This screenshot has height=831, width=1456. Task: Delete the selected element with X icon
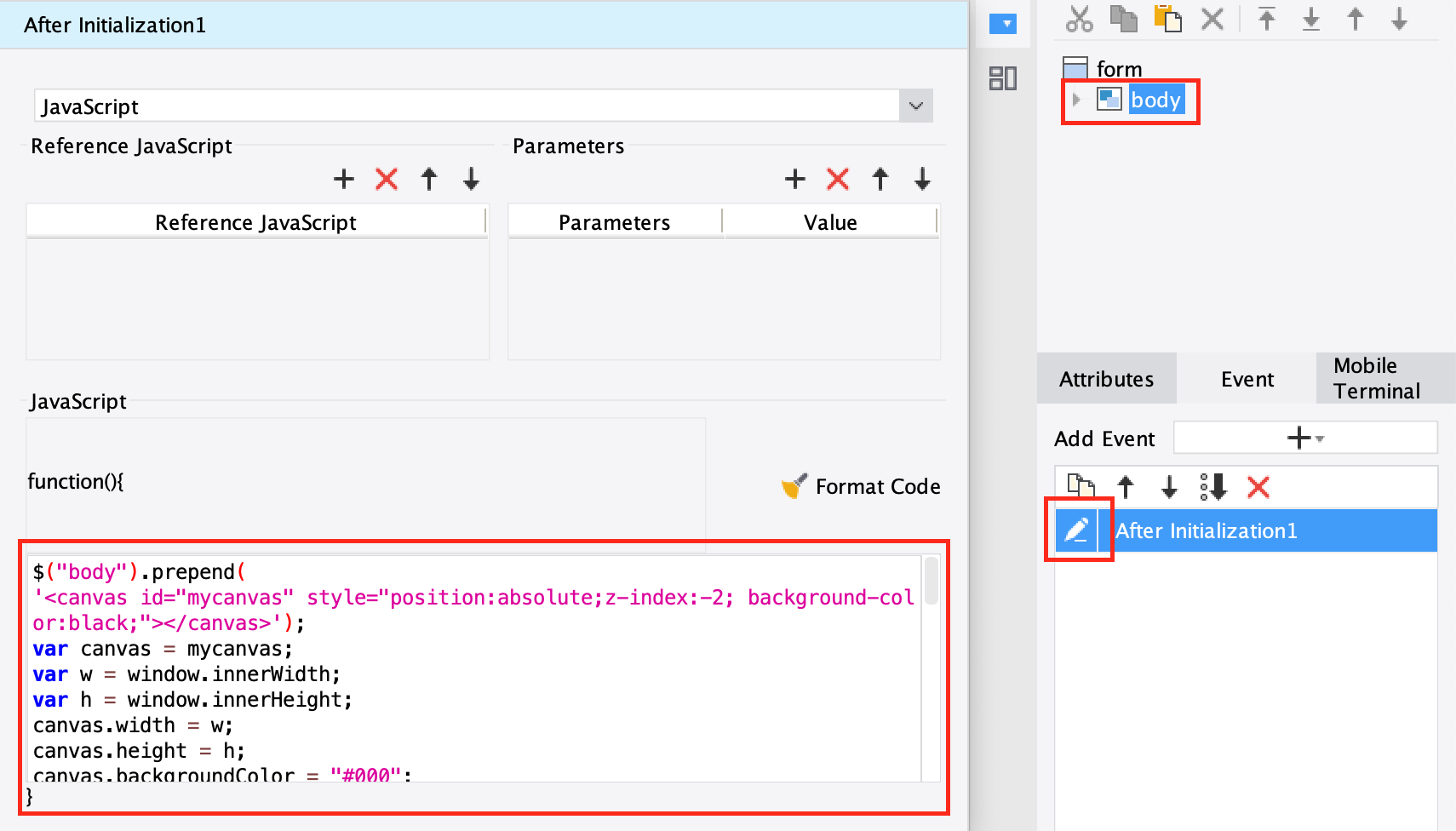1212,19
